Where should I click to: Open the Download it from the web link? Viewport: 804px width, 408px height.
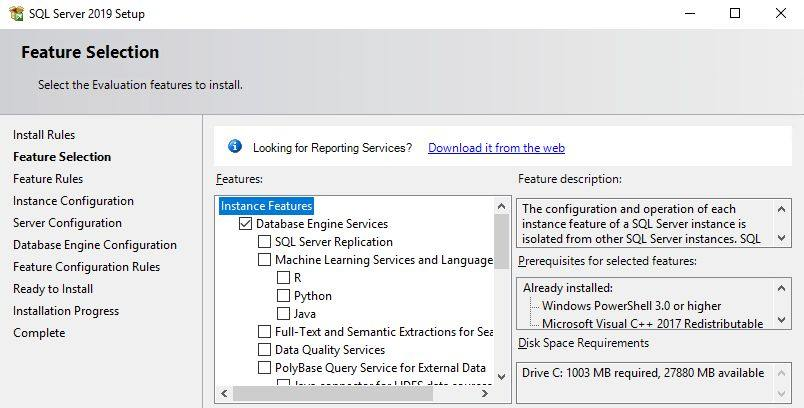click(x=496, y=148)
